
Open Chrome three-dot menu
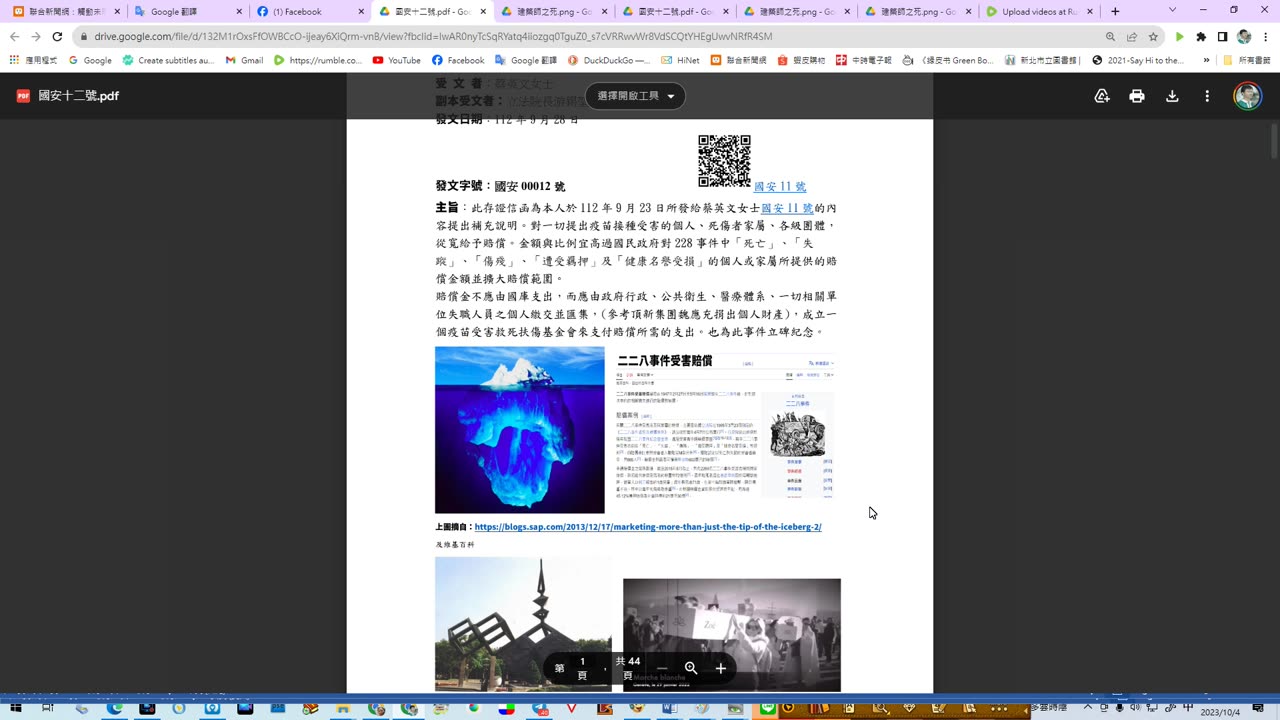pos(1265,36)
